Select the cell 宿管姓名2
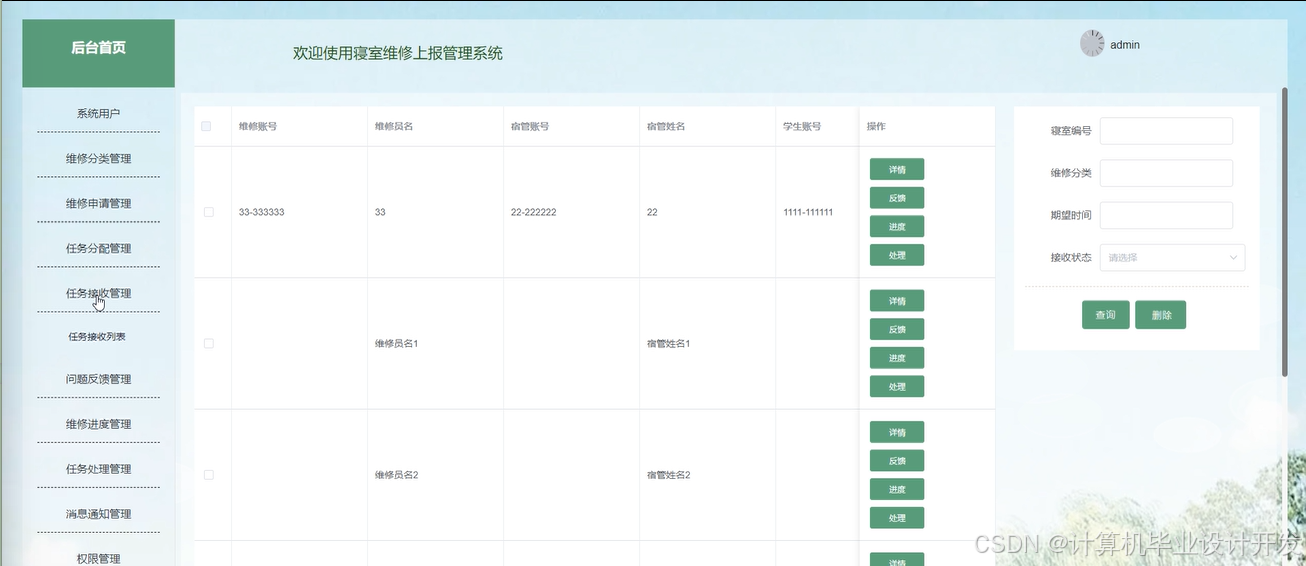The height and width of the screenshot is (566, 1306). (x=669, y=475)
